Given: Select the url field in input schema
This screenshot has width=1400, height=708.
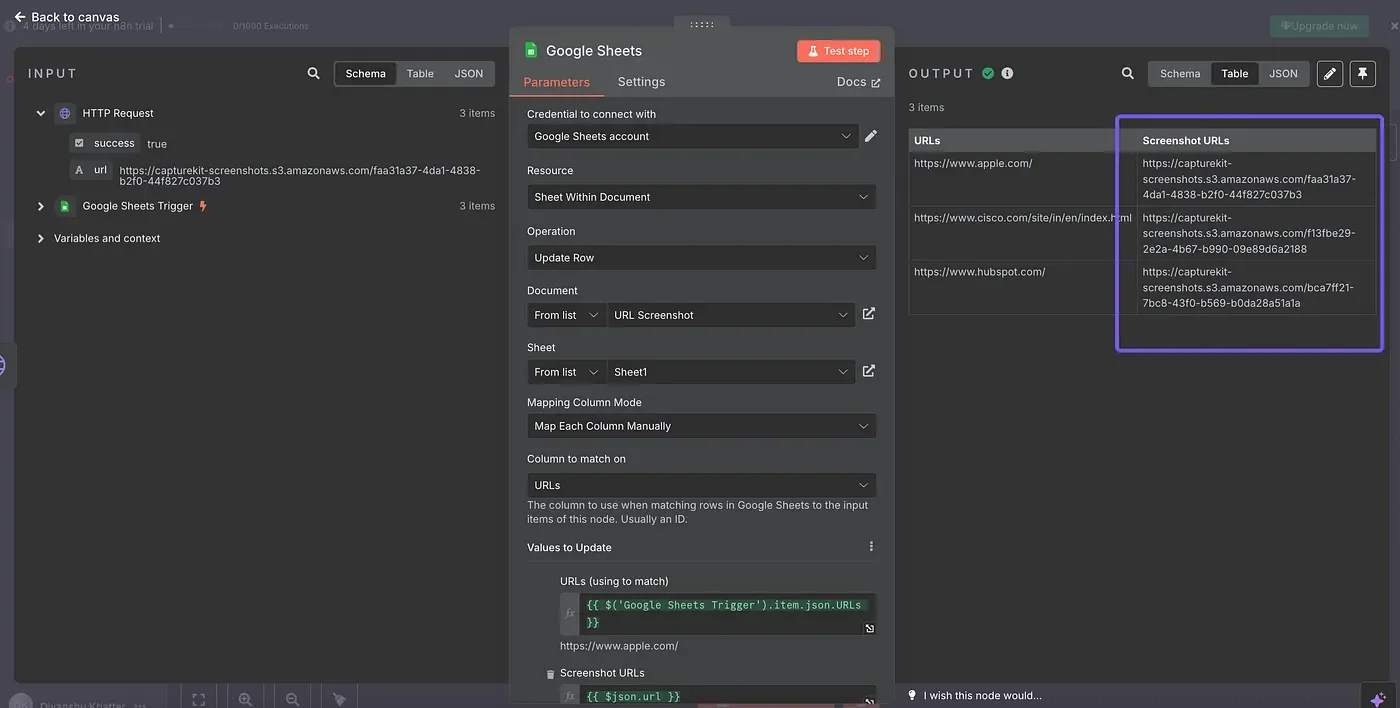Looking at the screenshot, I should [x=91, y=170].
